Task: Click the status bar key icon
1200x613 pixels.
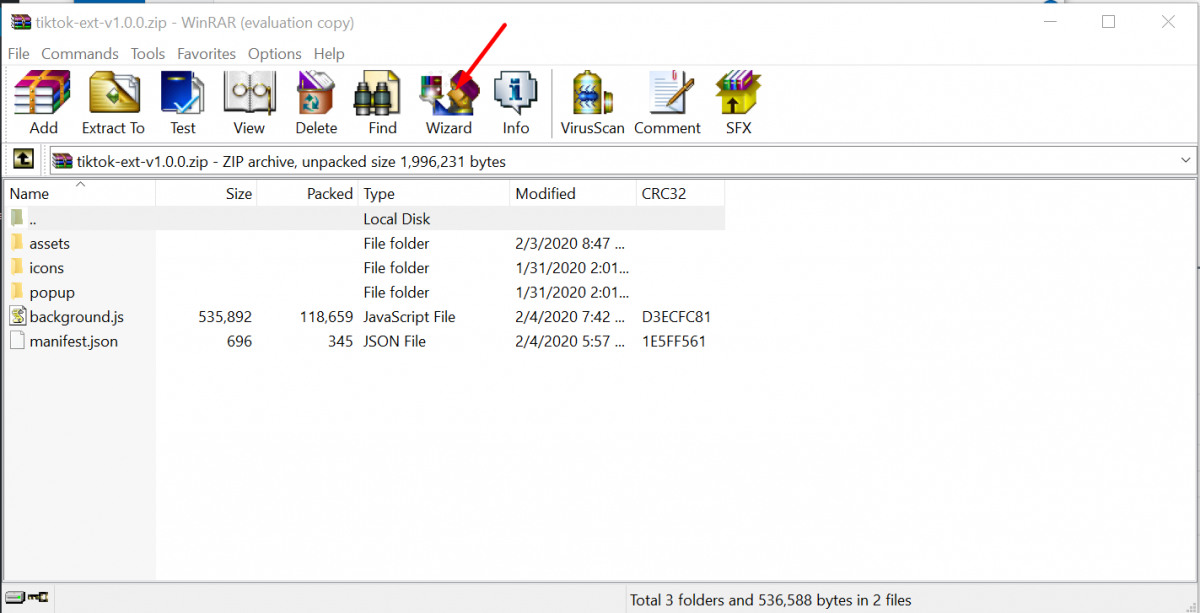Action: click(38, 599)
